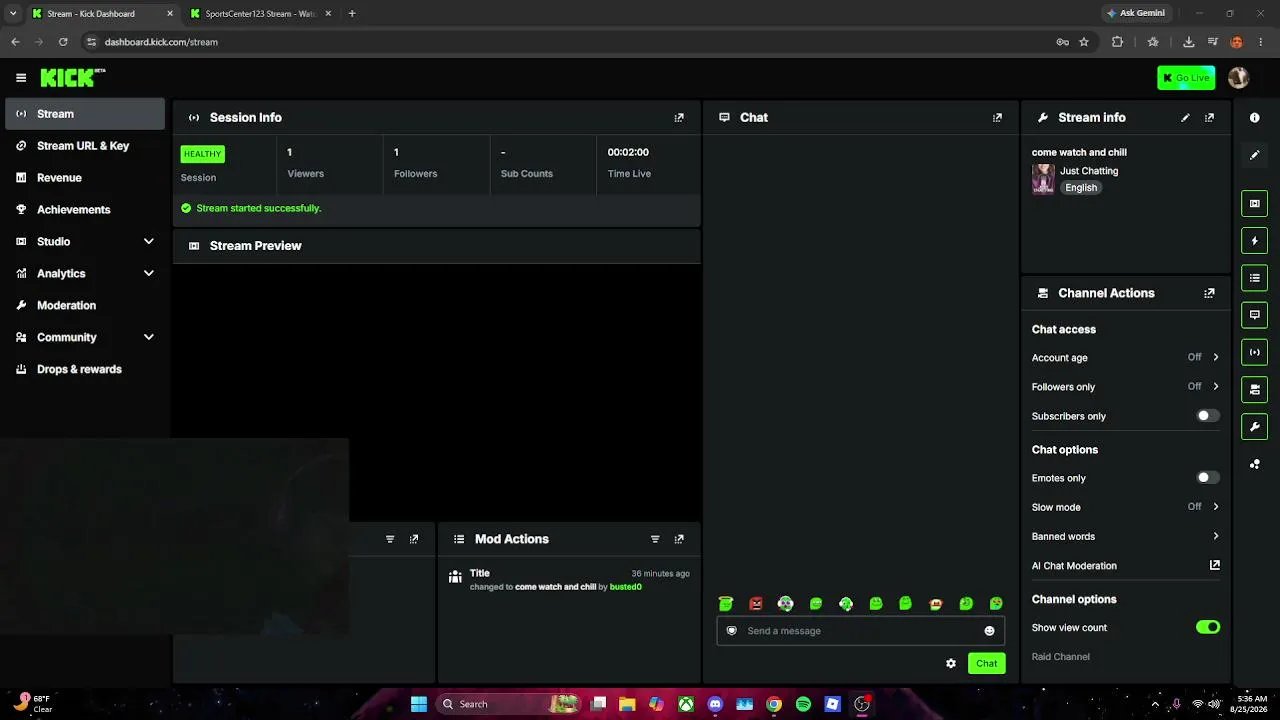Screen dimensions: 1280x720
Task: Go to the Revenue page
Action: point(85,178)
